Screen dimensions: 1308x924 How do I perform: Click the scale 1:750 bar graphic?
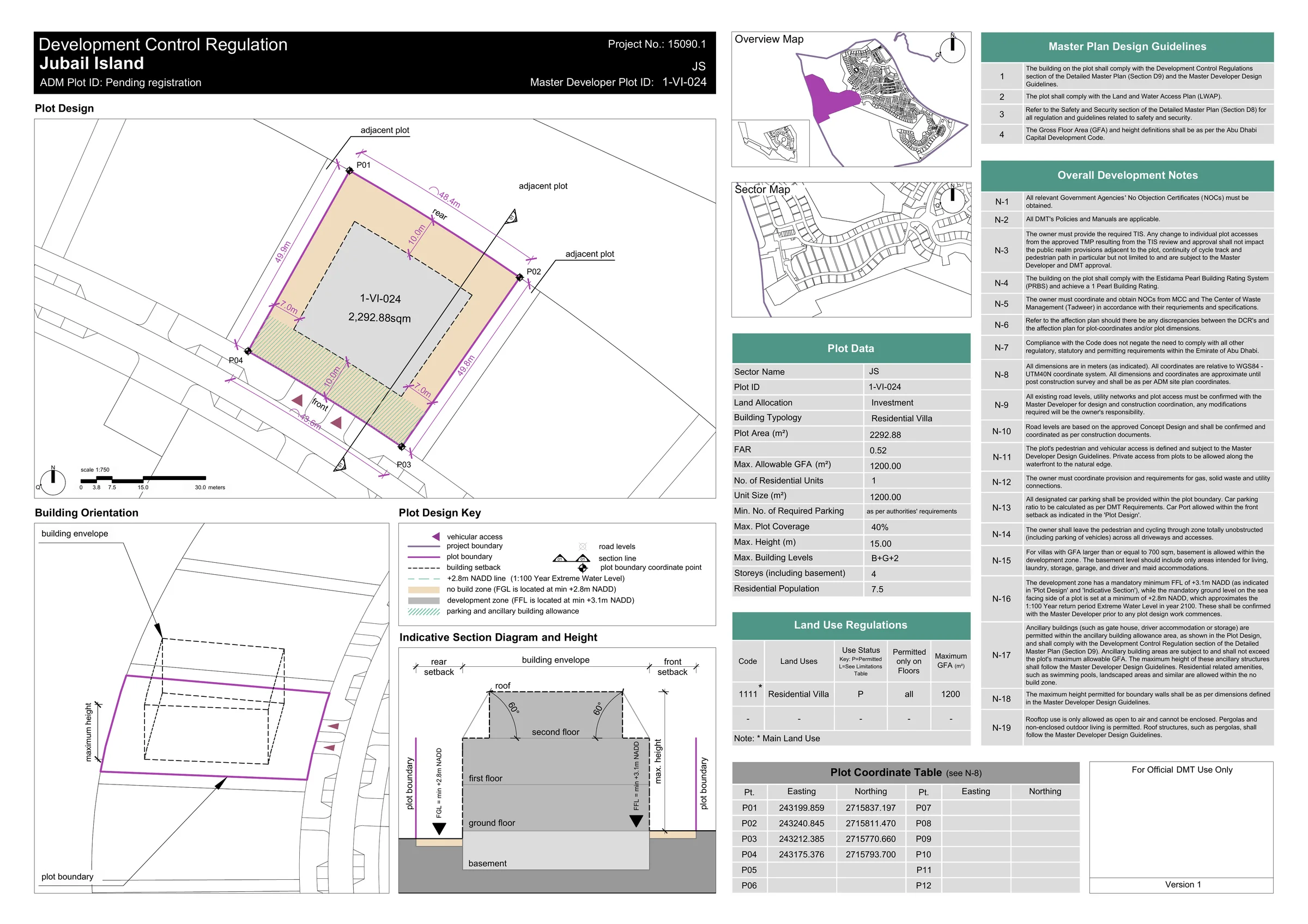pyautogui.click(x=143, y=479)
